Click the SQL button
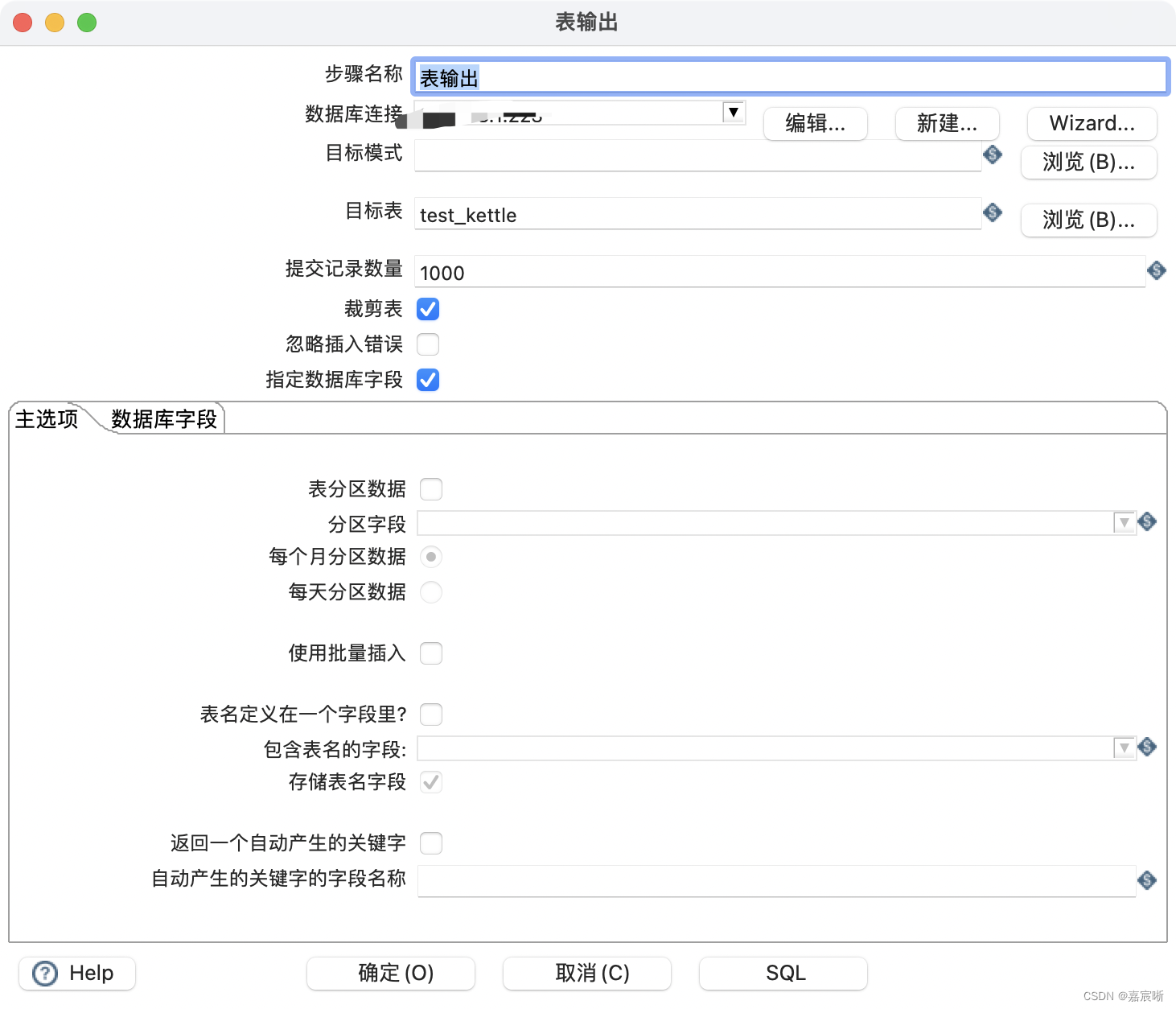1176x1009 pixels. point(783,973)
